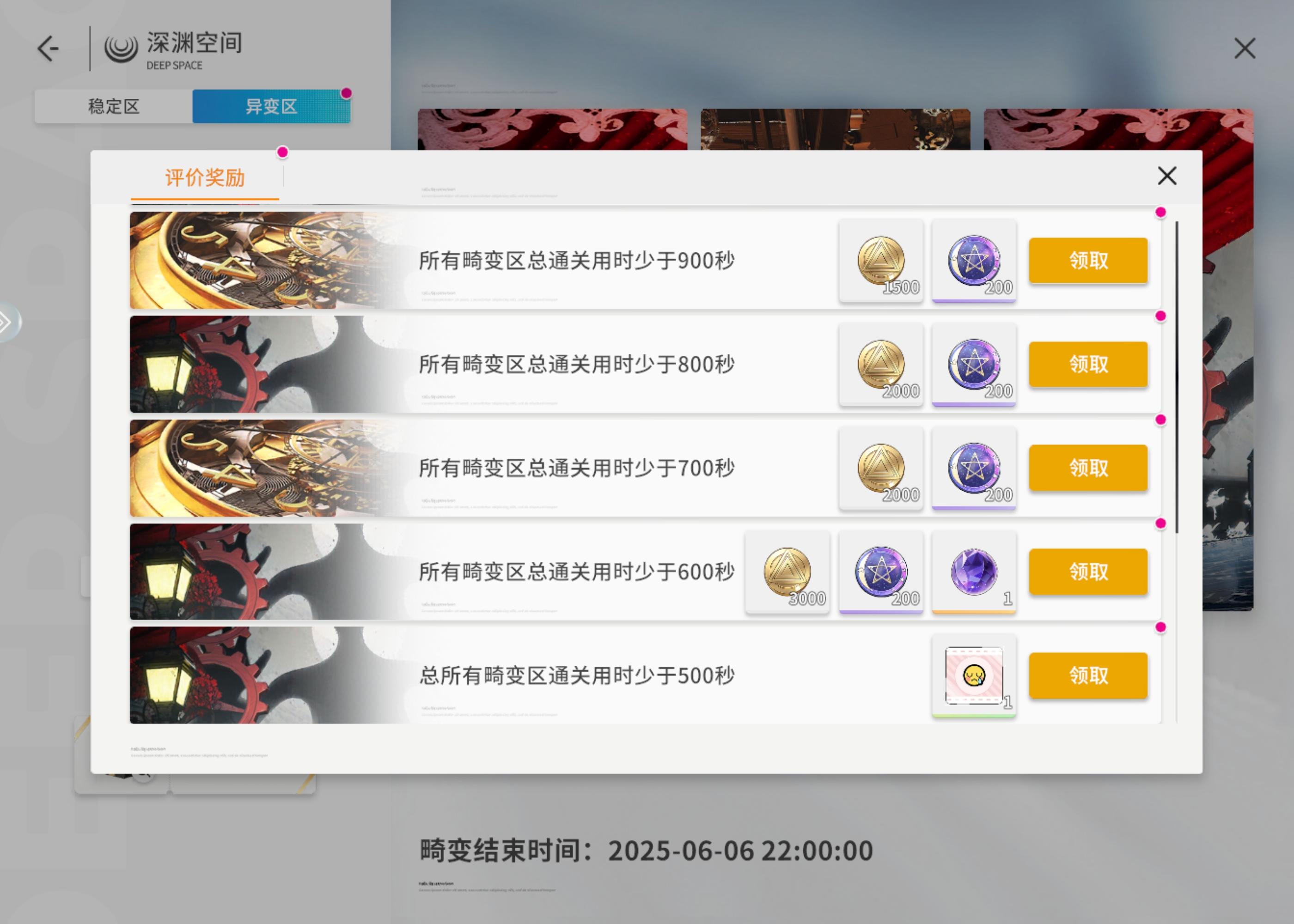
Task: Click the back arrow beside Deep Space logo
Action: 49,49
